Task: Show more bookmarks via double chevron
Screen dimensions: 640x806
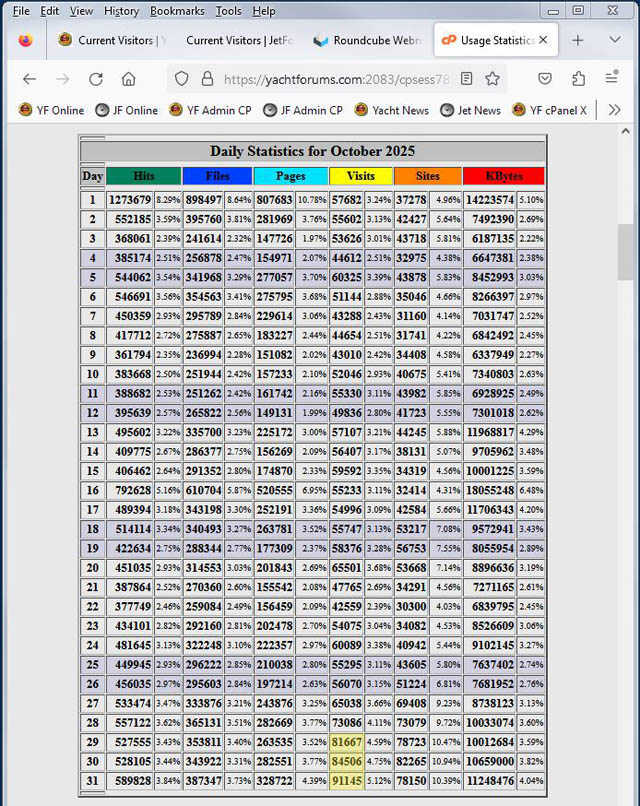Action: 615,110
